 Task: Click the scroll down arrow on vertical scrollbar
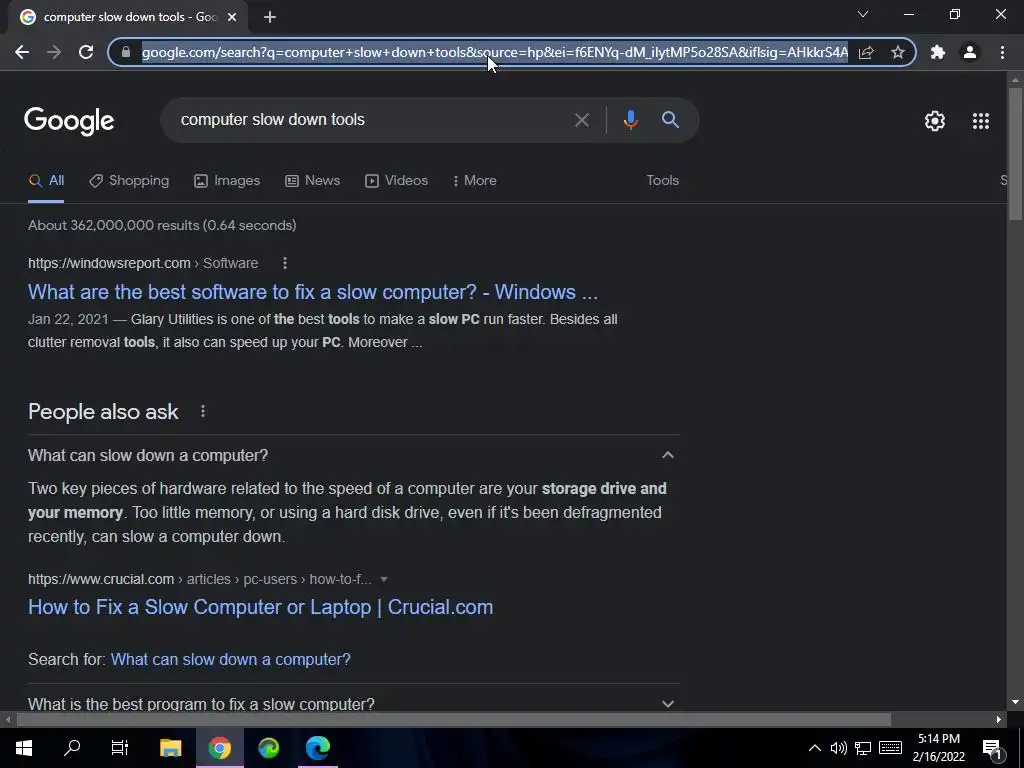(x=1015, y=703)
